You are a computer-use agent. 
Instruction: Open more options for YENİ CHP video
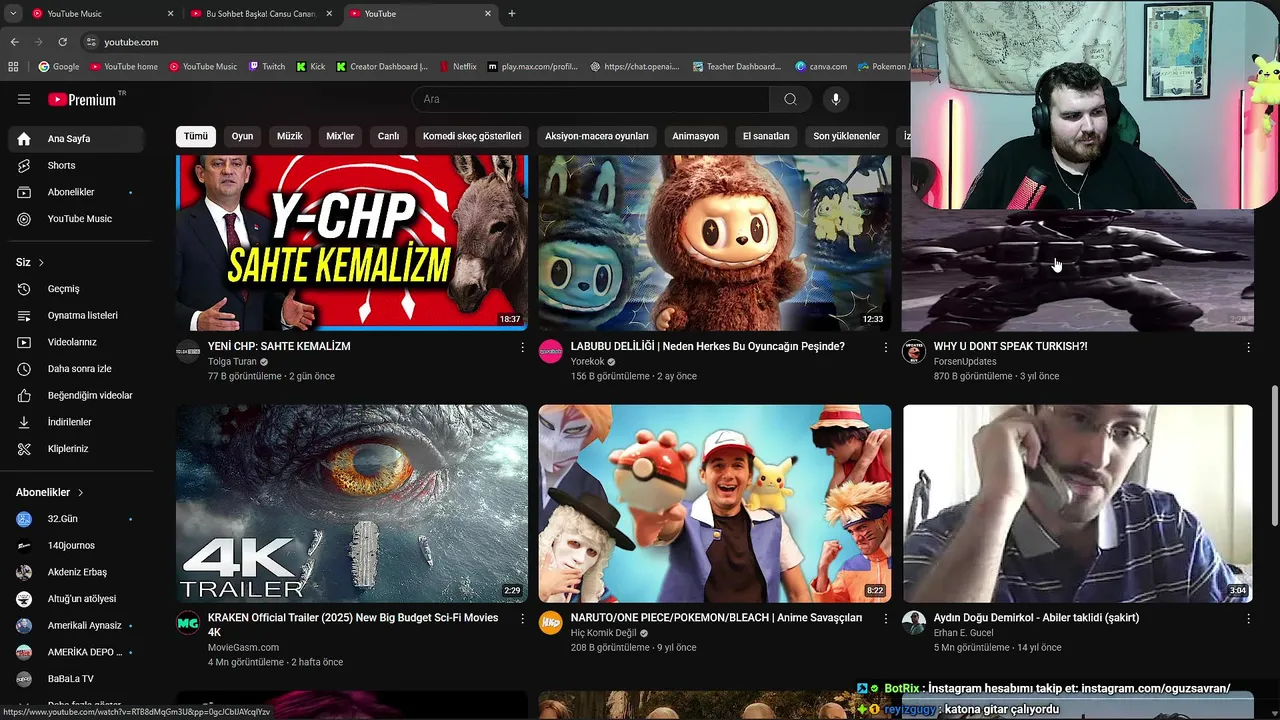pyautogui.click(x=522, y=347)
